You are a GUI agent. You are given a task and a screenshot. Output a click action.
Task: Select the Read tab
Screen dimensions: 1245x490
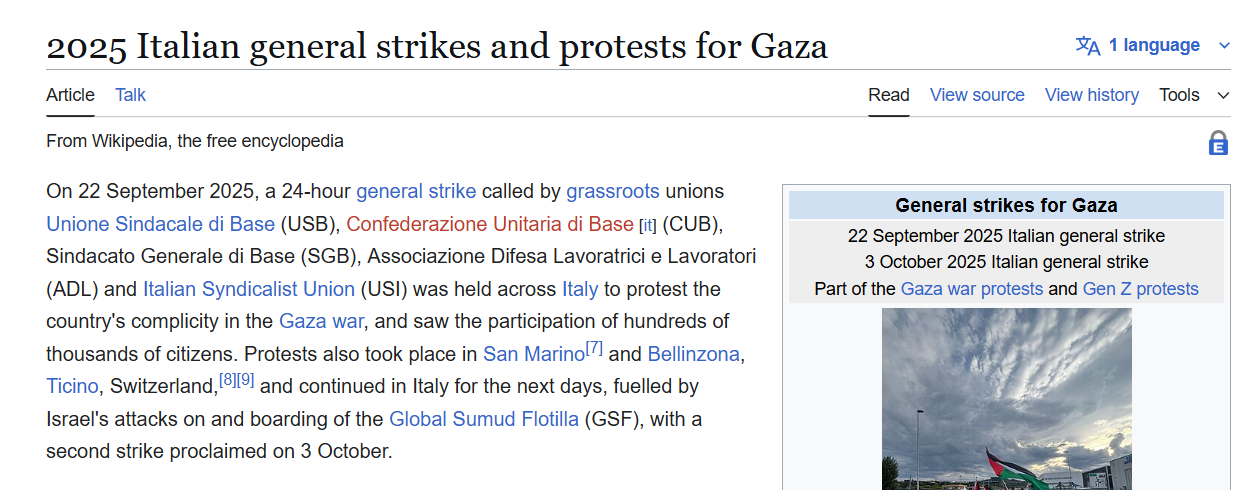pos(888,95)
